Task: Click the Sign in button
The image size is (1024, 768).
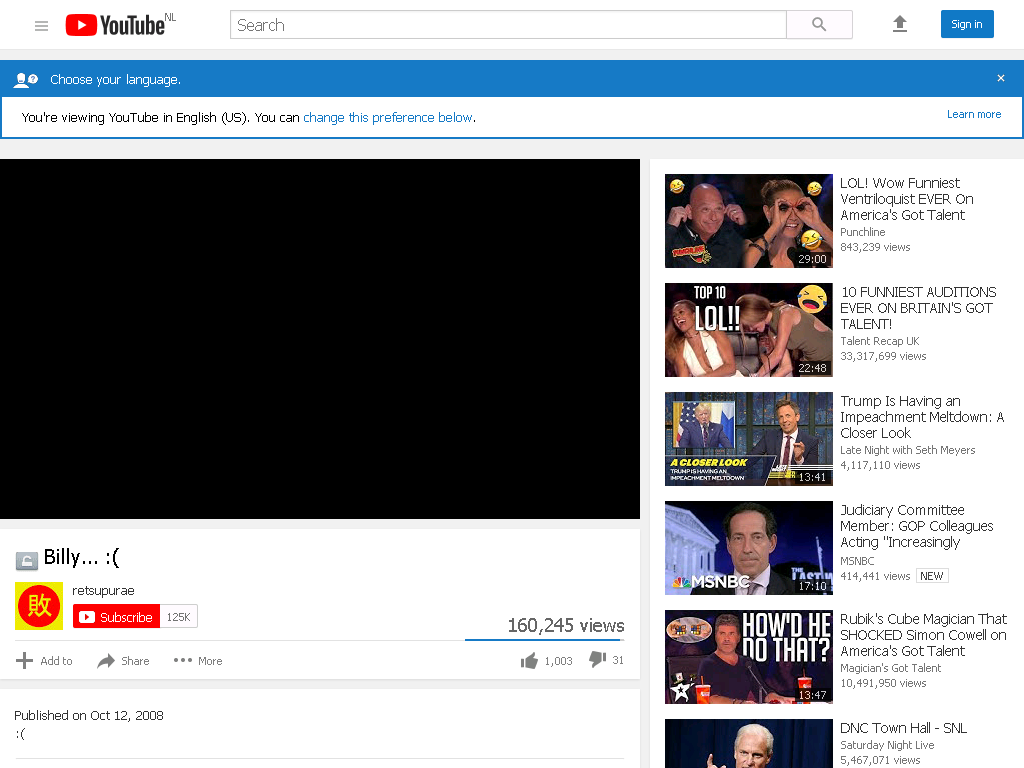Action: tap(967, 24)
